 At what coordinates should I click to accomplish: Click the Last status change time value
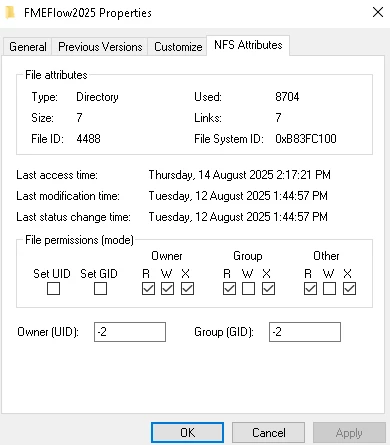[238, 217]
